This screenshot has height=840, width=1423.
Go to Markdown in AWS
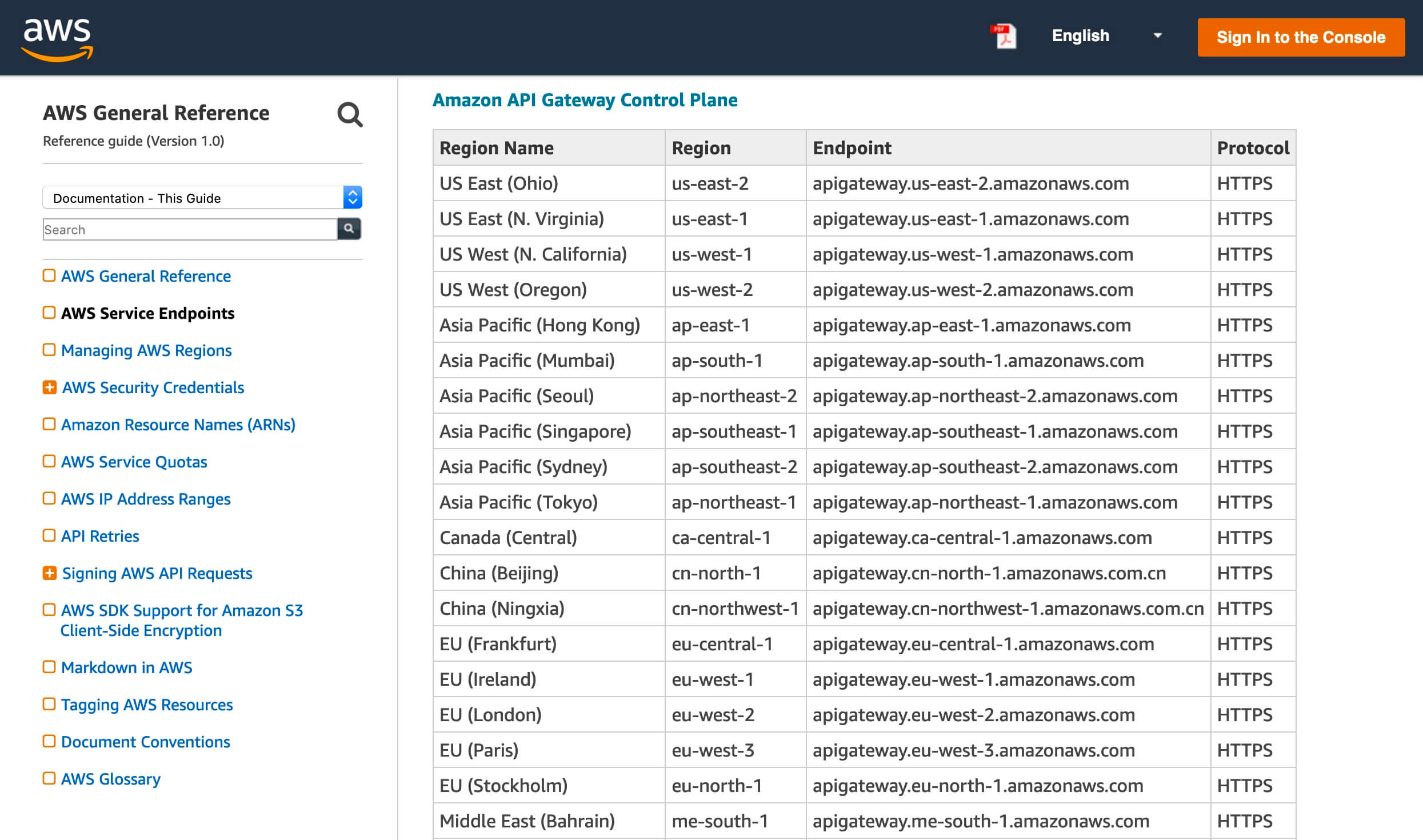126,667
